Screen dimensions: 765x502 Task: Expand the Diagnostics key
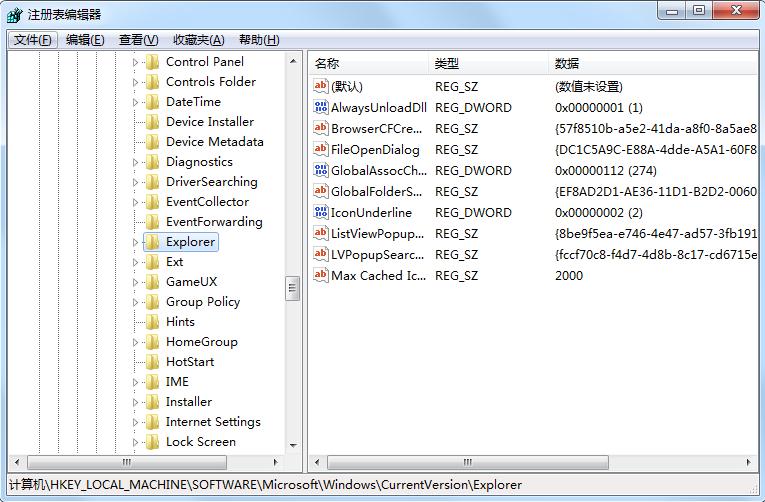[x=135, y=162]
